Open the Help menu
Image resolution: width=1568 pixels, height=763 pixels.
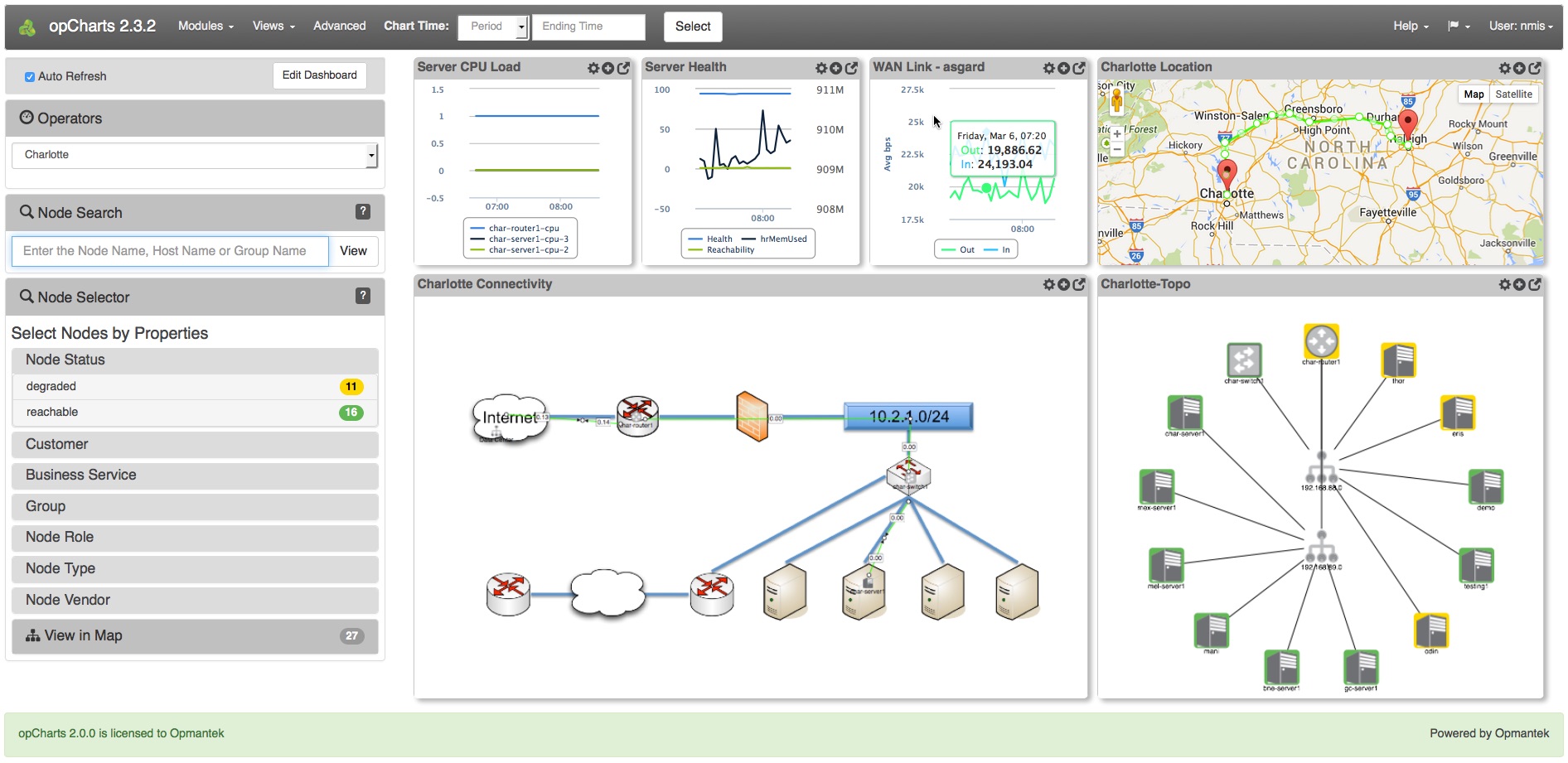(x=1411, y=26)
